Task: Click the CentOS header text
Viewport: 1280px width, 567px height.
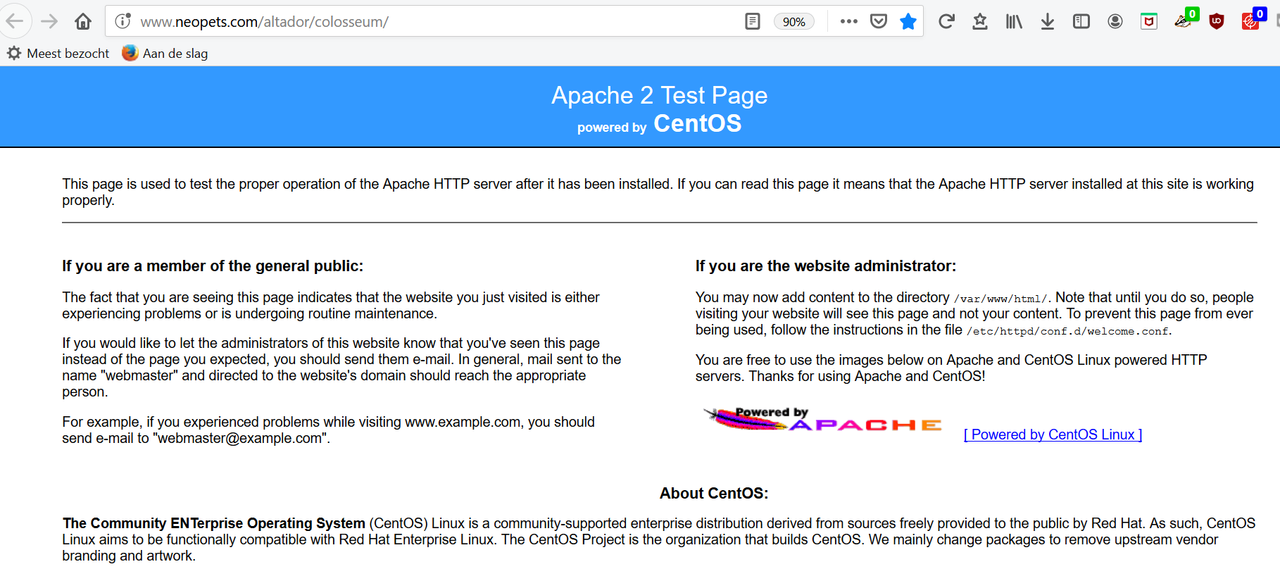Action: (x=697, y=124)
